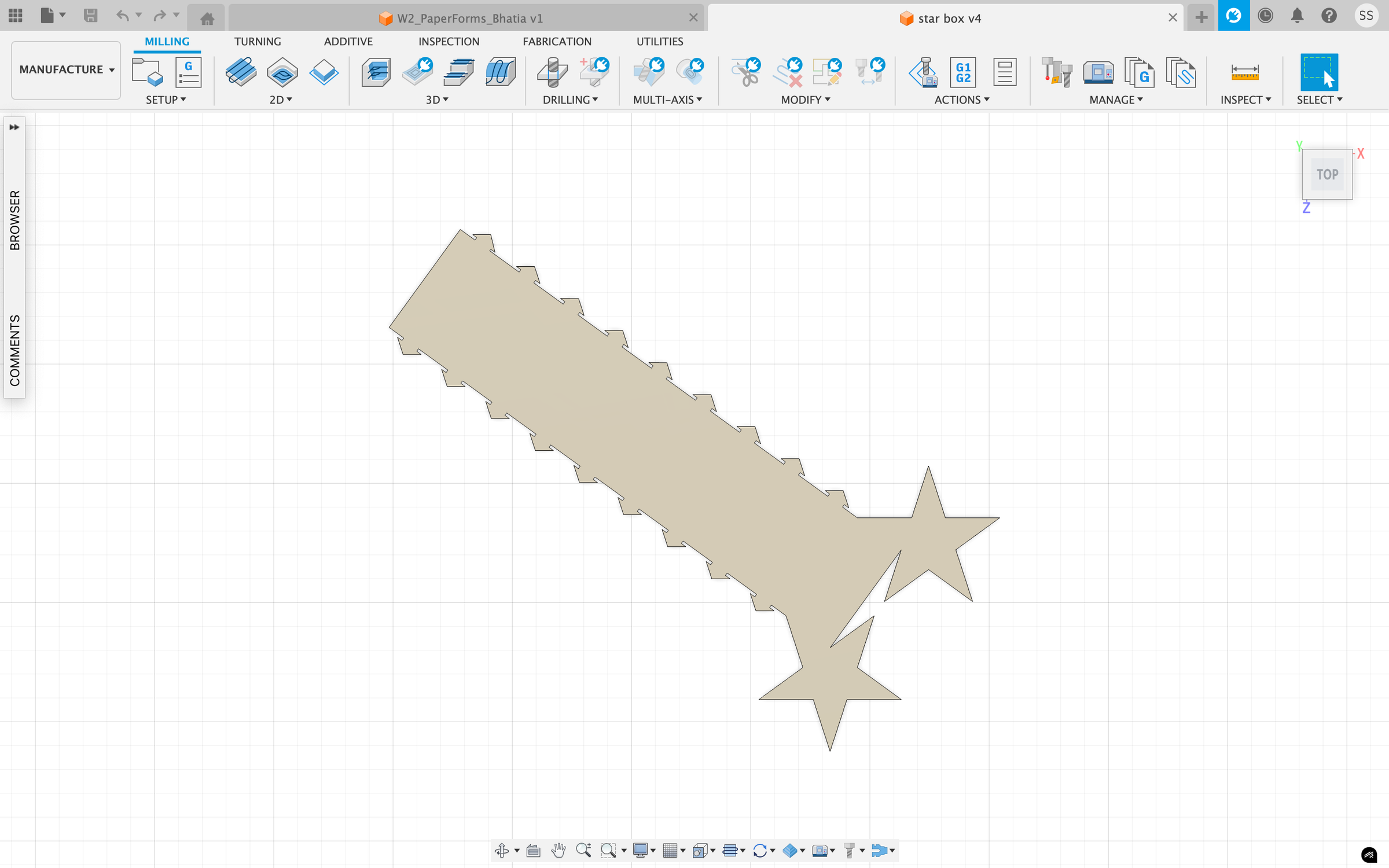The image size is (1389, 868).
Task: Expand the MULTI-AXIS menu
Action: [x=667, y=100]
